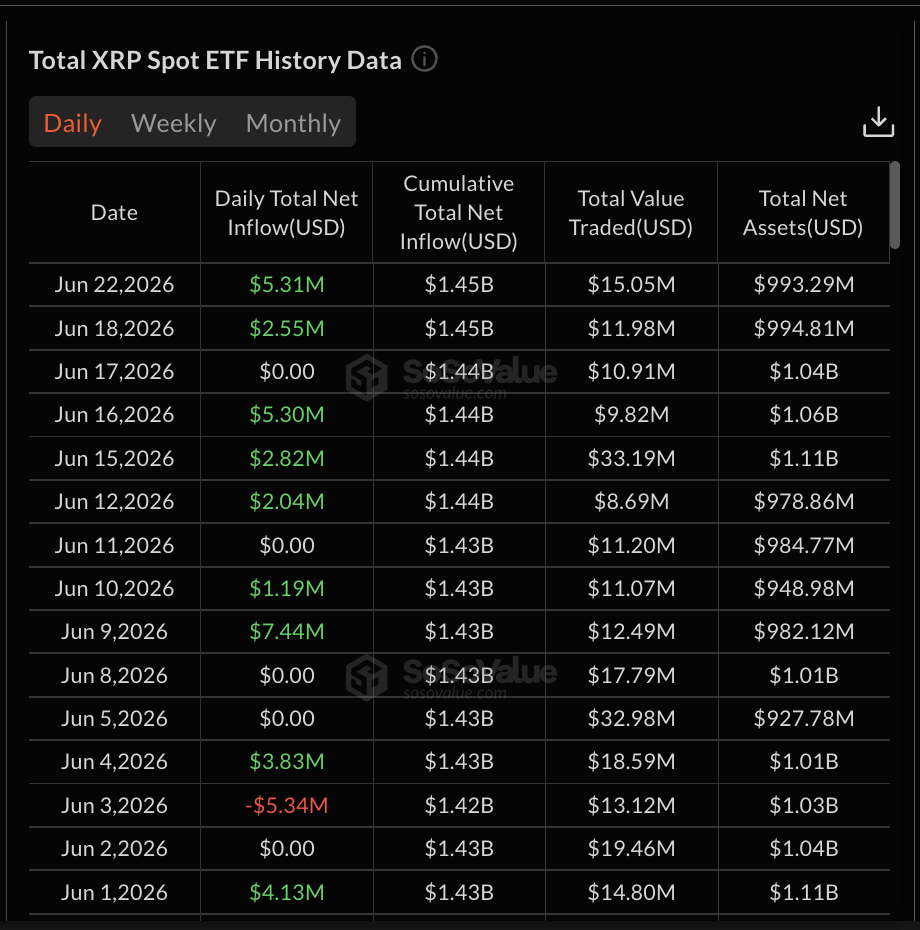The width and height of the screenshot is (920, 930).
Task: Click the info icon beside the title
Action: pyautogui.click(x=424, y=59)
